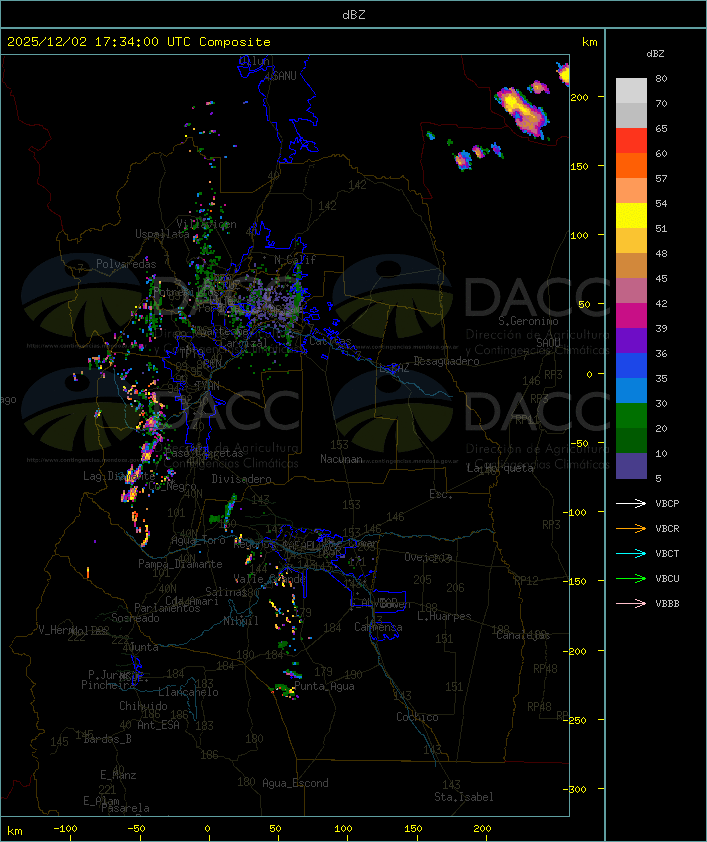Click the Sta.Isabel place label
This screenshot has width=707, height=842.
click(464, 797)
